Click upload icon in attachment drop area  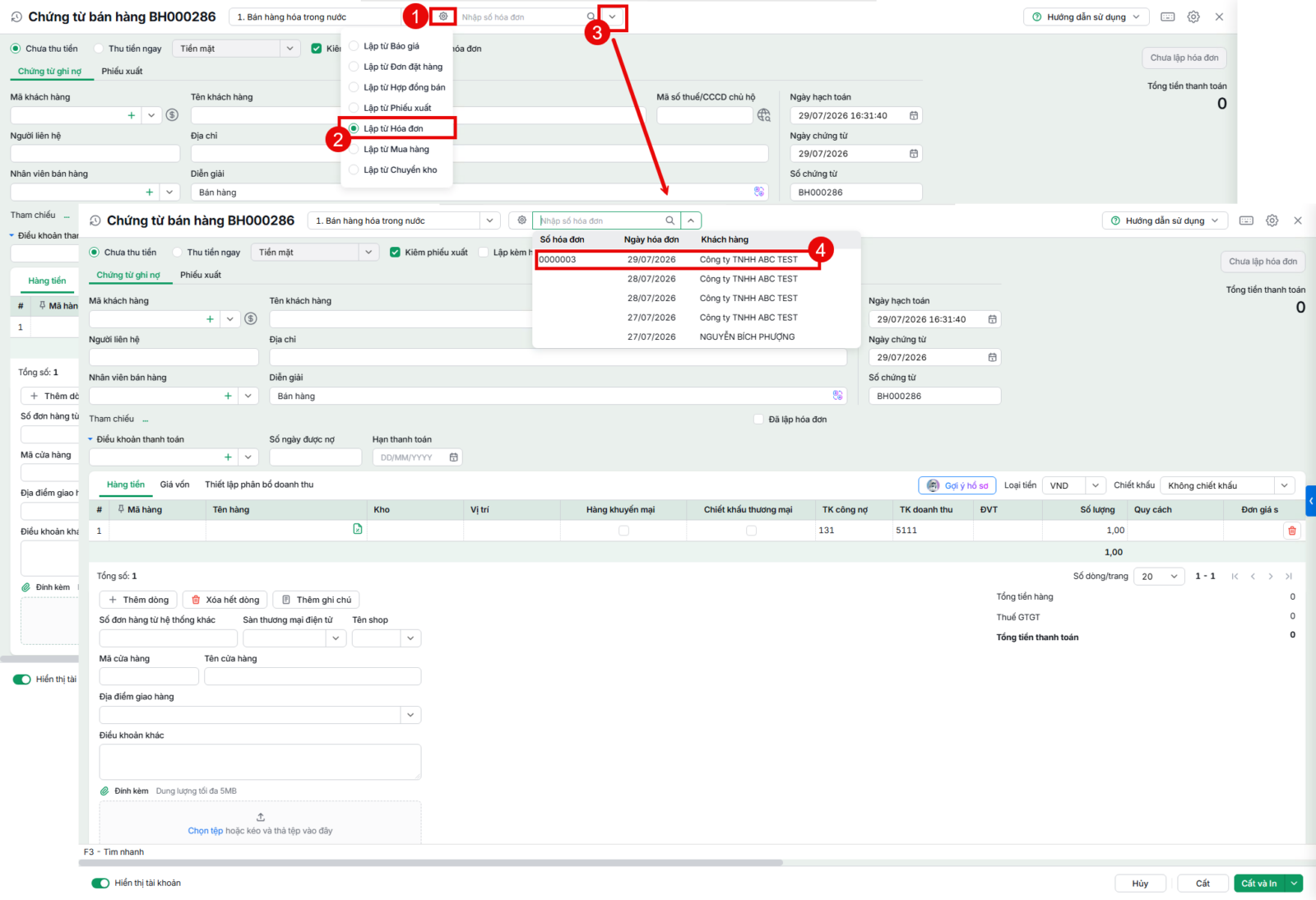tap(261, 817)
